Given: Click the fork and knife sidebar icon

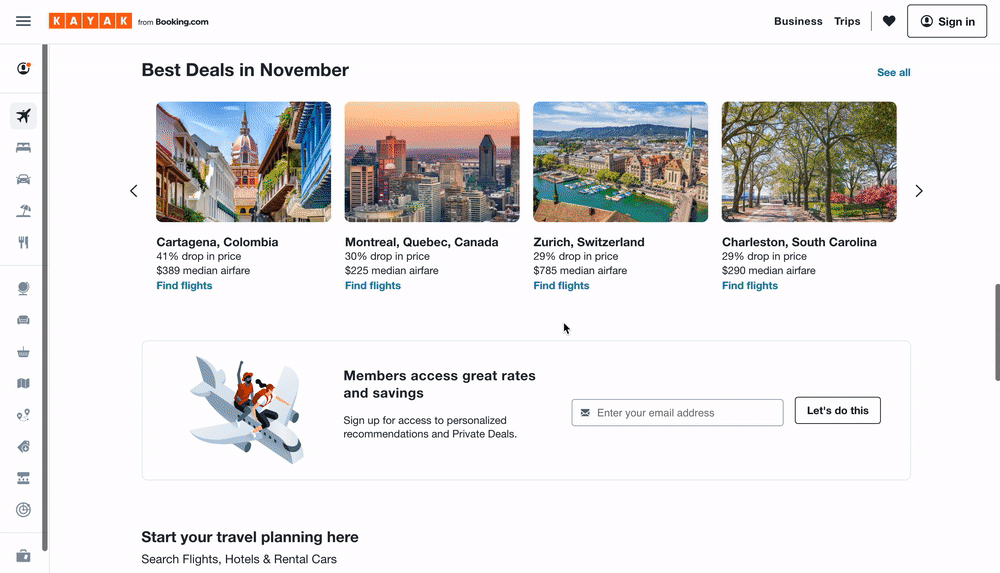Looking at the screenshot, I should coord(24,242).
